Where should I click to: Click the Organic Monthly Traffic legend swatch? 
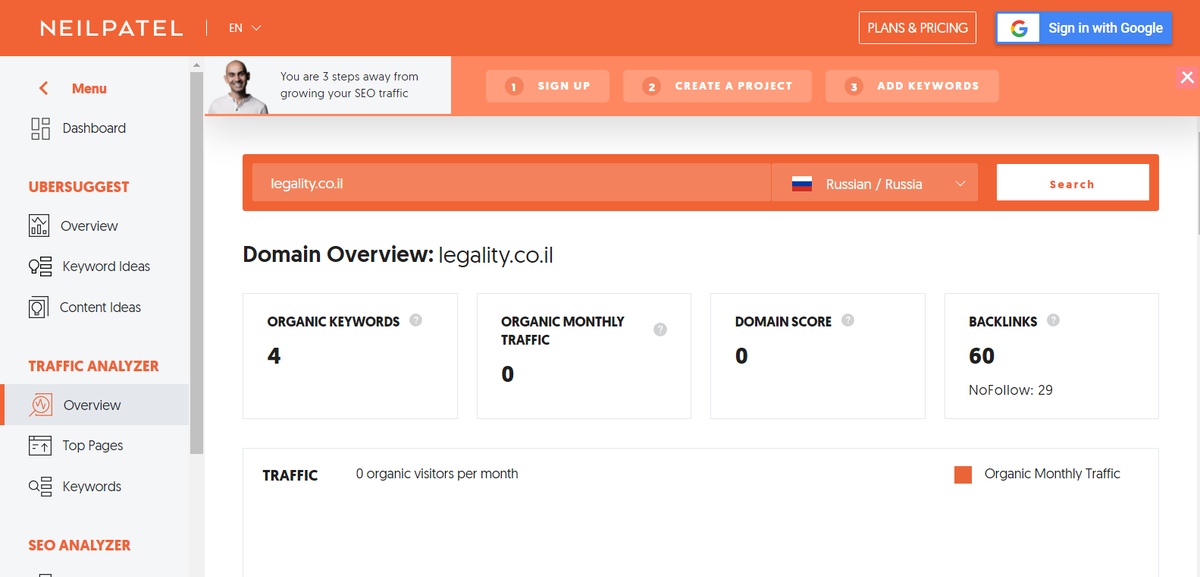tap(963, 474)
